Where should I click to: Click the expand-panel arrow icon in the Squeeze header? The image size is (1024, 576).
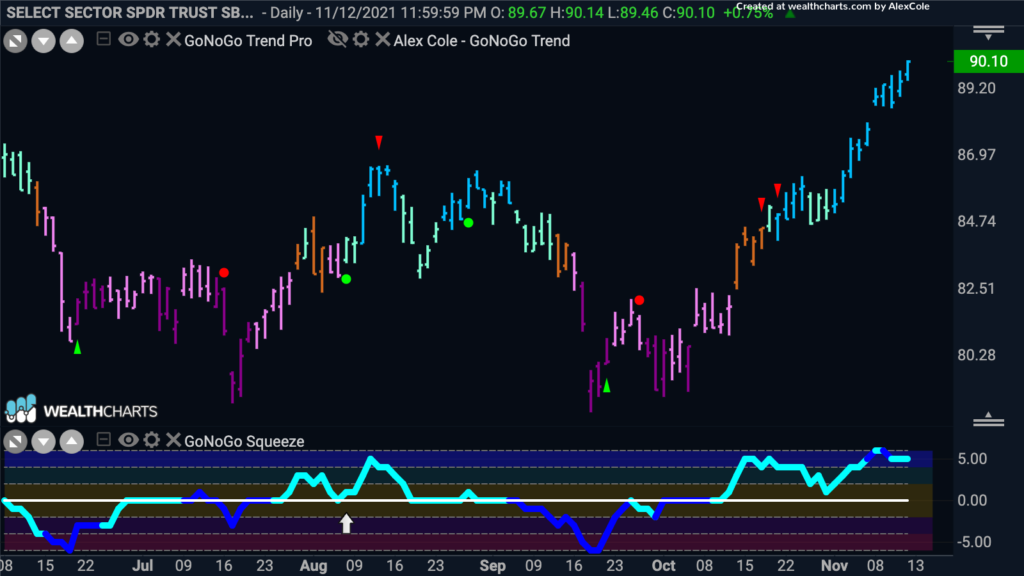point(15,442)
